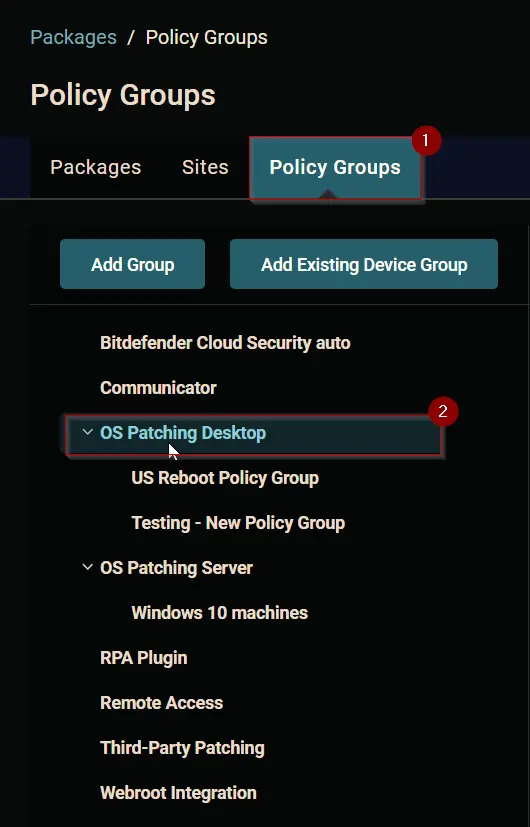The image size is (530, 827).
Task: Collapse the OS Patching Server chevron
Action: (88, 568)
